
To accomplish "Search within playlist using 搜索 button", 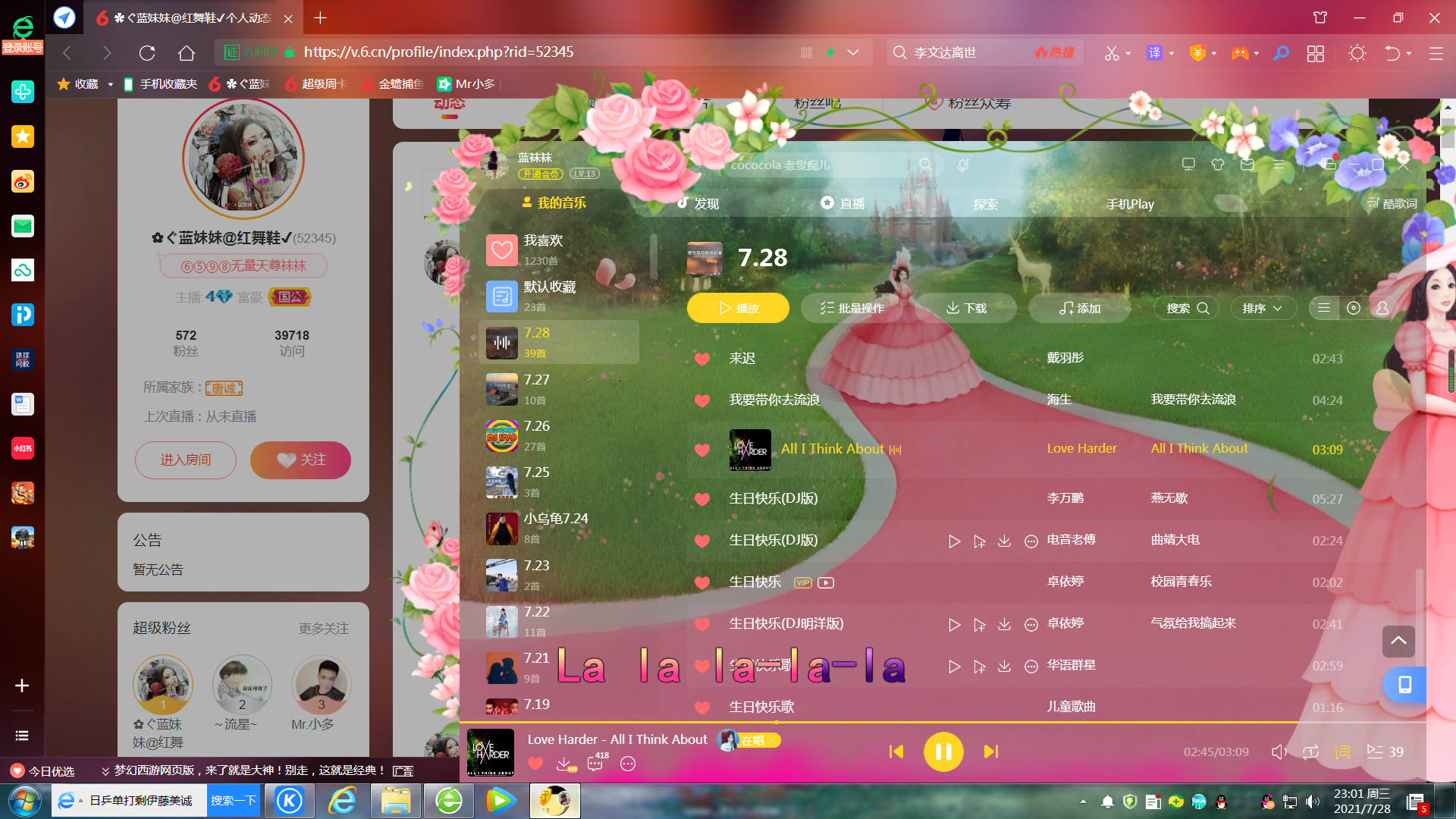I will pos(1187,308).
